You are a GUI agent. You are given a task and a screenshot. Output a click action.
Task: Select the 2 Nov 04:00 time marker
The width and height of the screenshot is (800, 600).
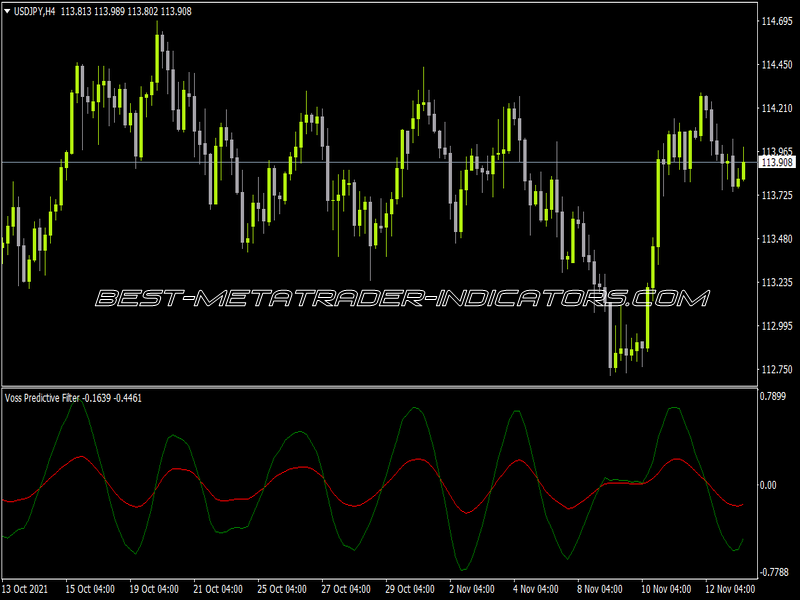click(472, 589)
